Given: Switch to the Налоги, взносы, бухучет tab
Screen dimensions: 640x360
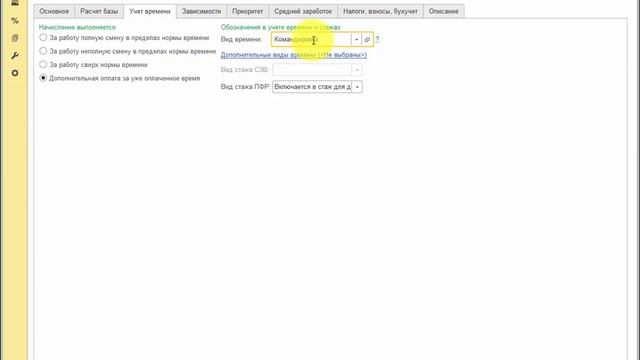Looking at the screenshot, I should (x=380, y=11).
